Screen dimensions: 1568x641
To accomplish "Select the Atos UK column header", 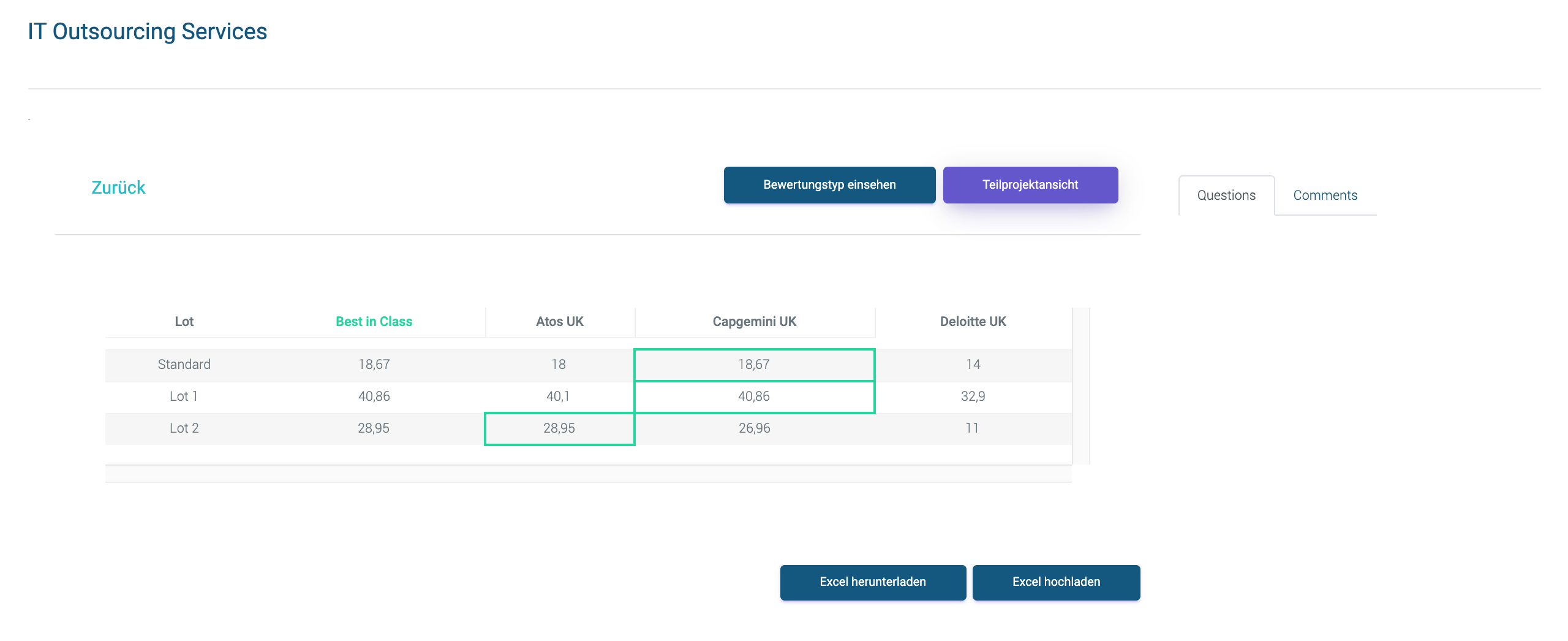I will point(559,322).
